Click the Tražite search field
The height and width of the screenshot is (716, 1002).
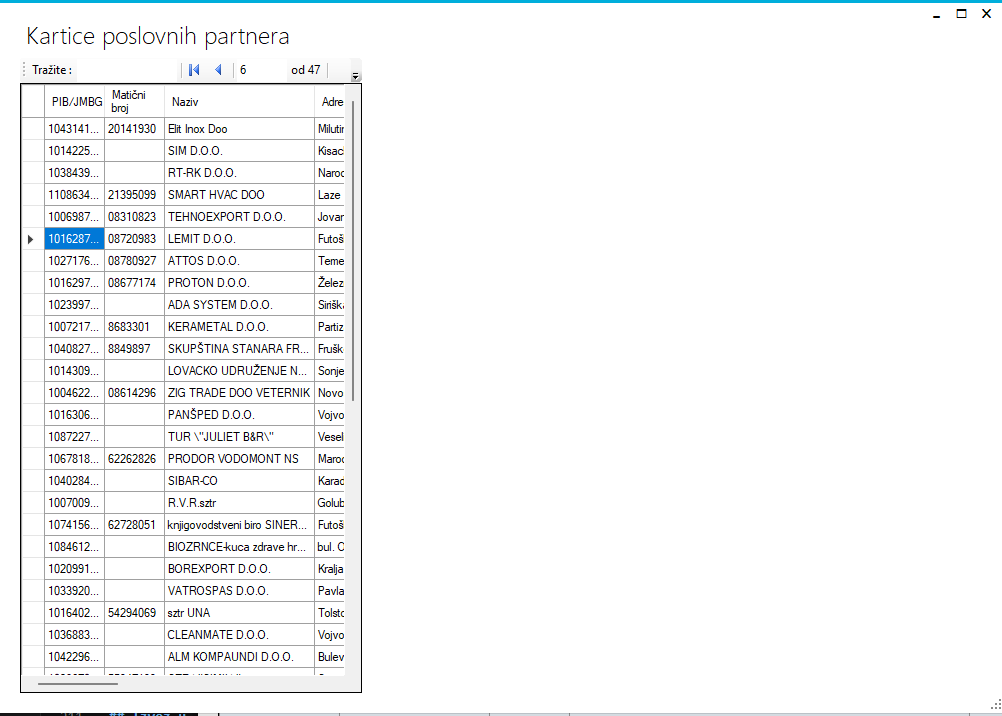pos(125,70)
